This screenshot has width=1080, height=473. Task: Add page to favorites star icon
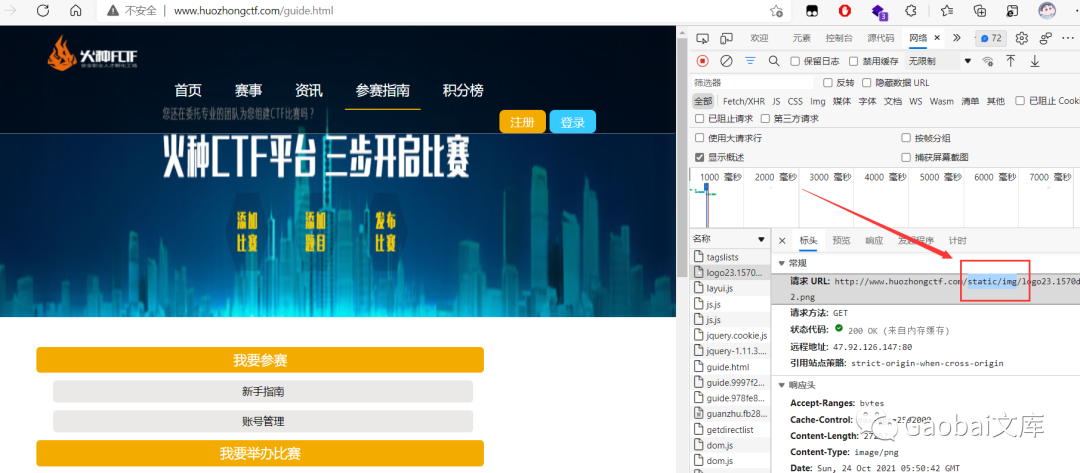click(776, 11)
